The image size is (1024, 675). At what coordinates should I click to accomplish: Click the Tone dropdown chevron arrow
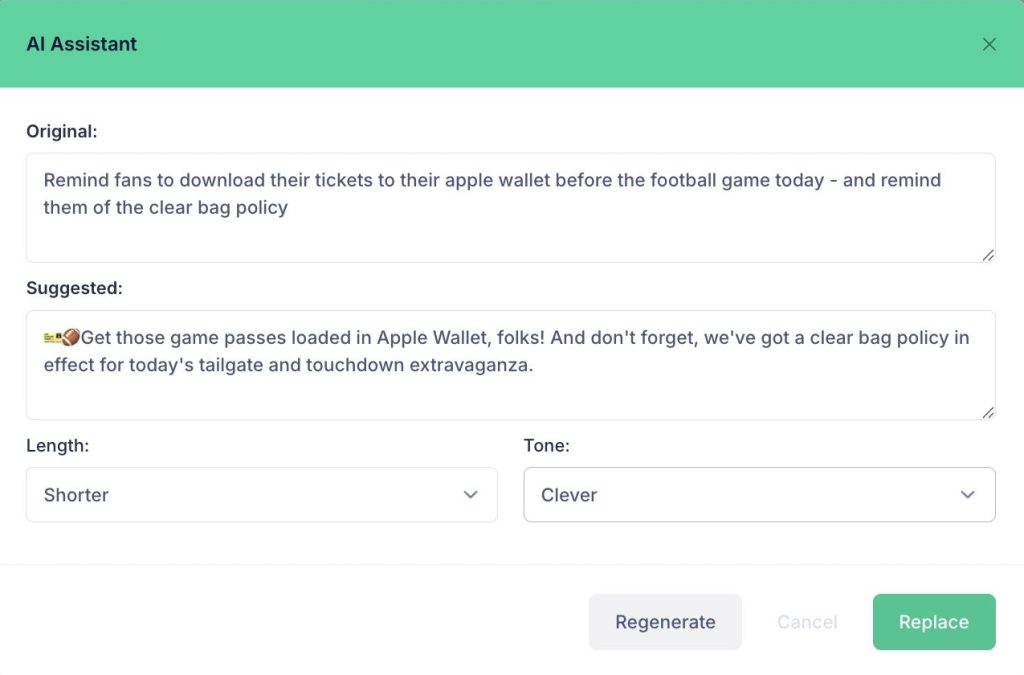pos(967,495)
